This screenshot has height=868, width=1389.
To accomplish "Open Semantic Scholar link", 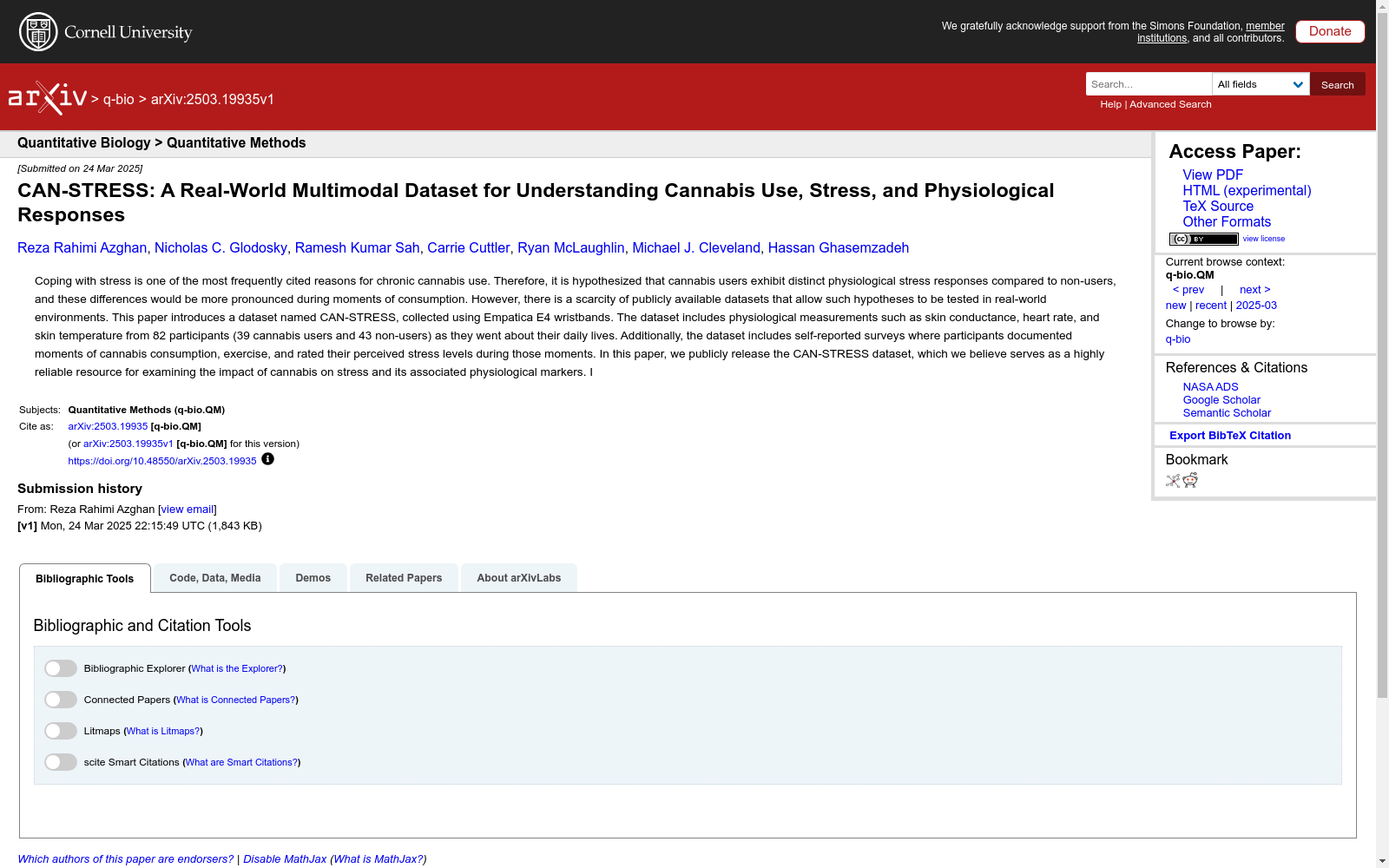I will click(x=1227, y=413).
